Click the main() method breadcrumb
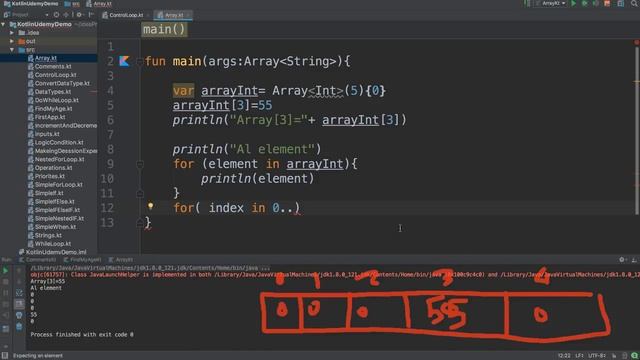The image size is (640, 360). coord(164,29)
